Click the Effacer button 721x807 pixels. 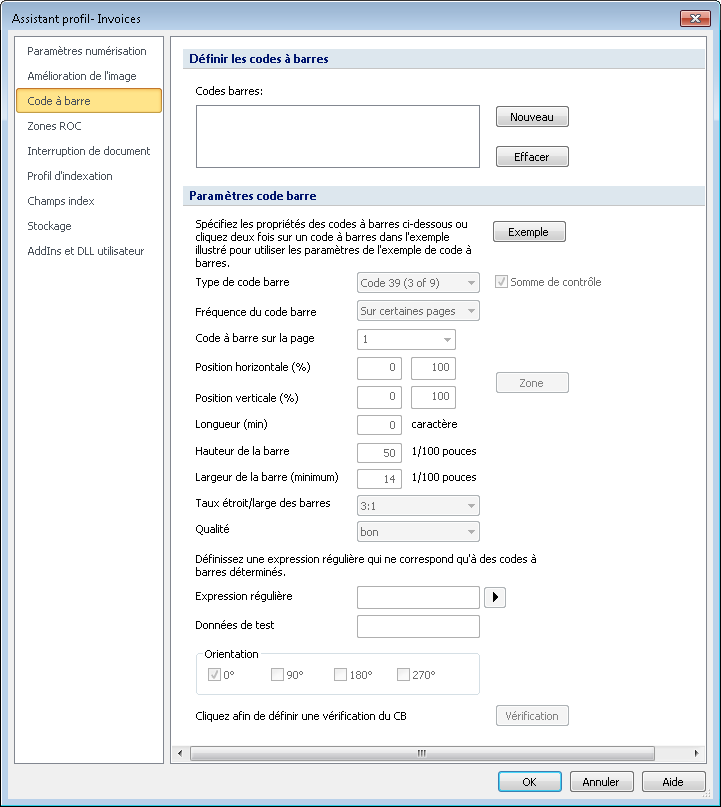point(532,157)
